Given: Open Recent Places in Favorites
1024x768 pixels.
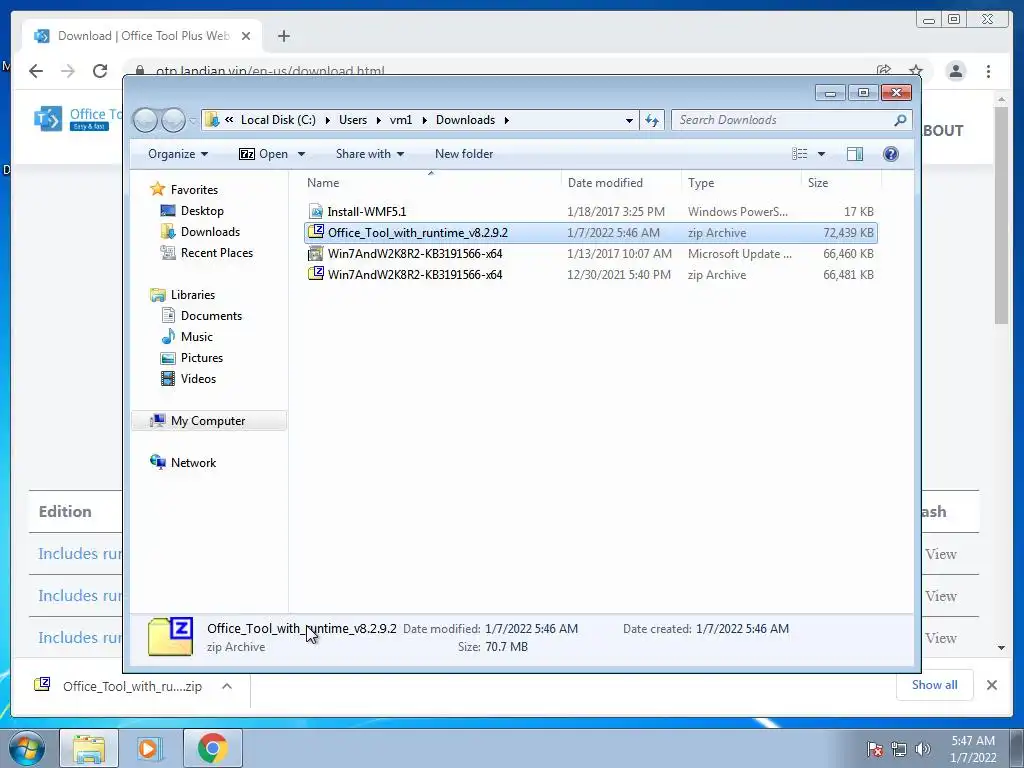Looking at the screenshot, I should click(217, 253).
